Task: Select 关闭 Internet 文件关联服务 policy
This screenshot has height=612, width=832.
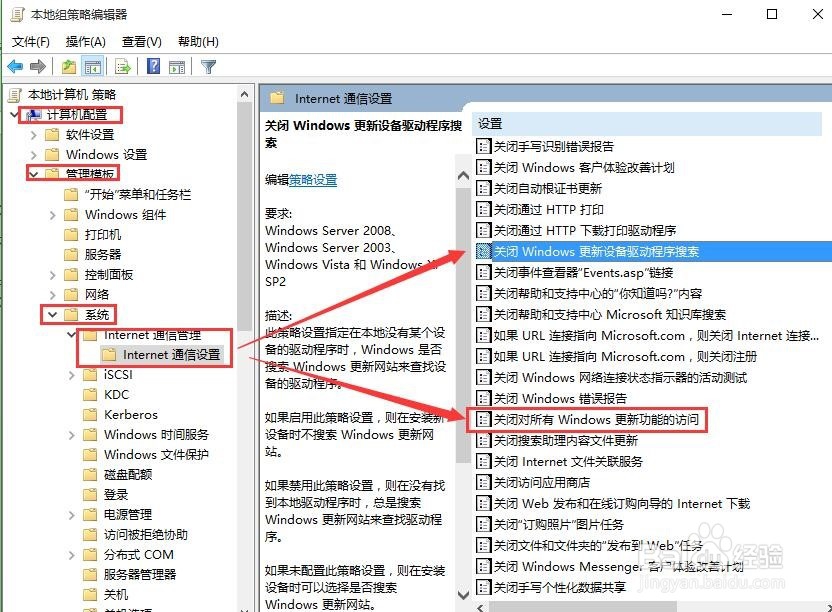Action: pyautogui.click(x=568, y=461)
